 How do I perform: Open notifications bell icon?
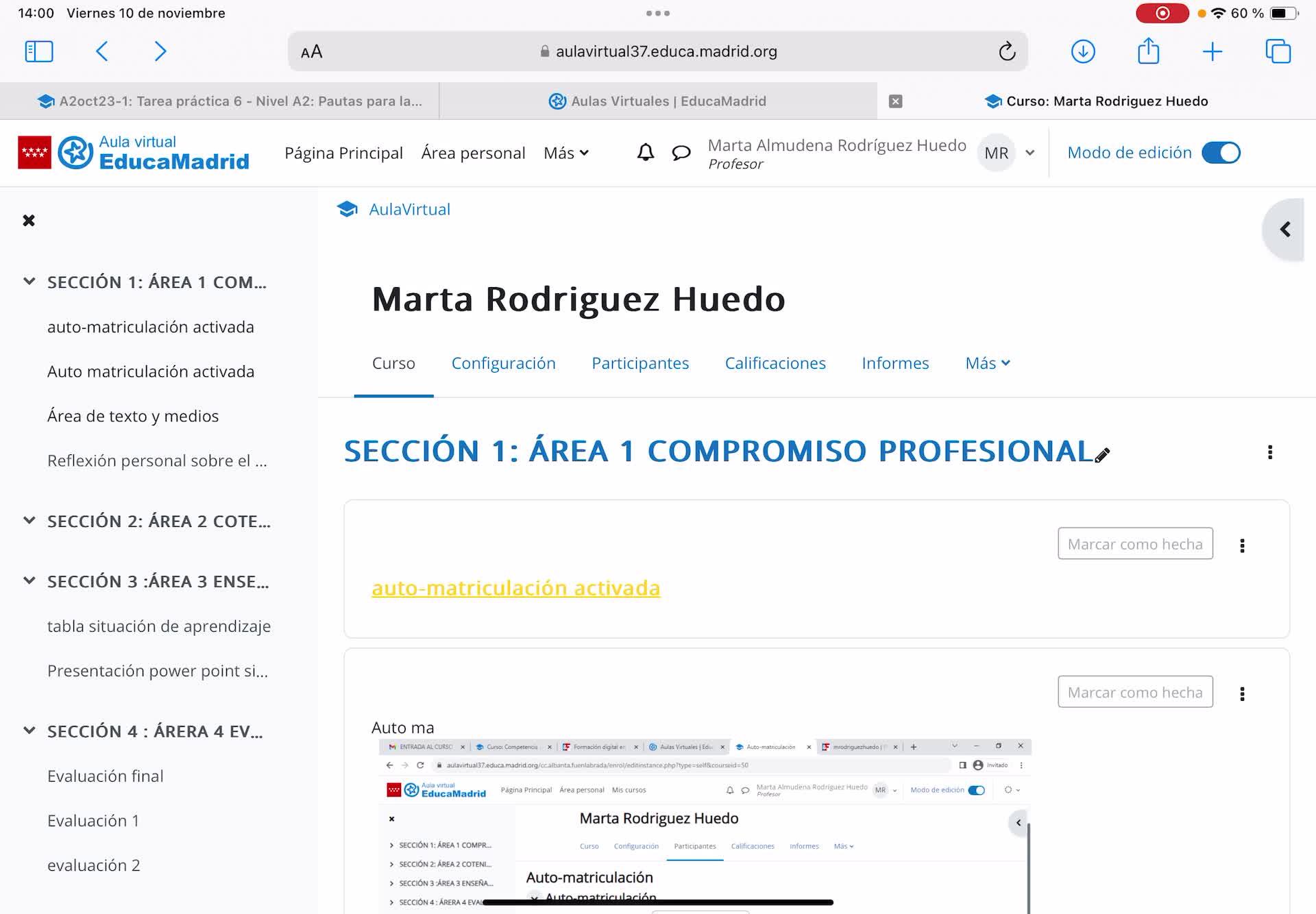pos(645,152)
